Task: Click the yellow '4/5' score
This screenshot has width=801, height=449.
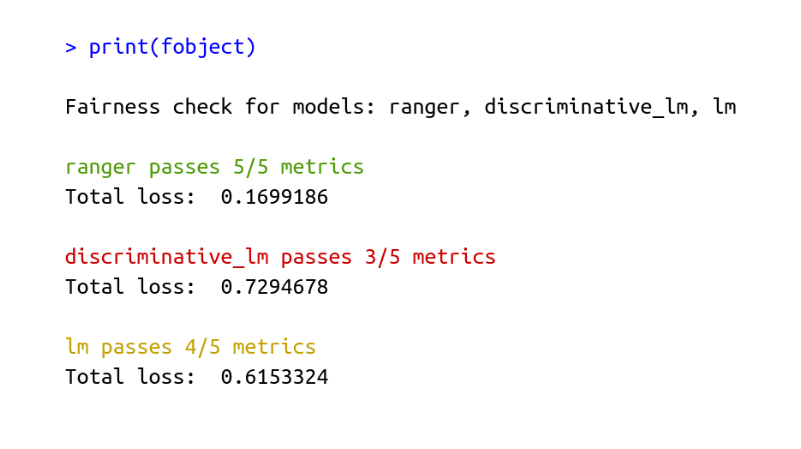Action: (x=203, y=347)
